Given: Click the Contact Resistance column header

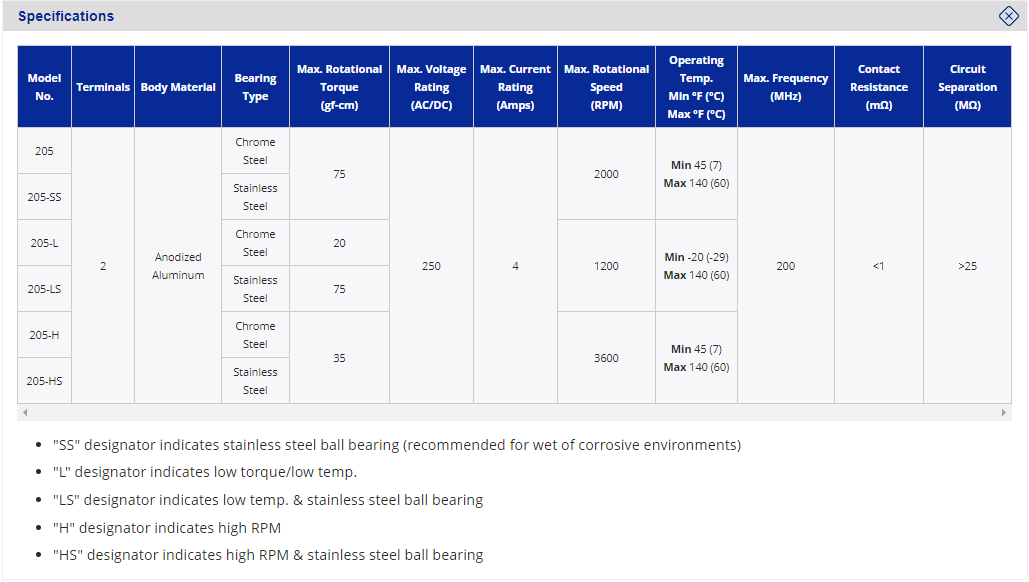Looking at the screenshot, I should tap(878, 87).
